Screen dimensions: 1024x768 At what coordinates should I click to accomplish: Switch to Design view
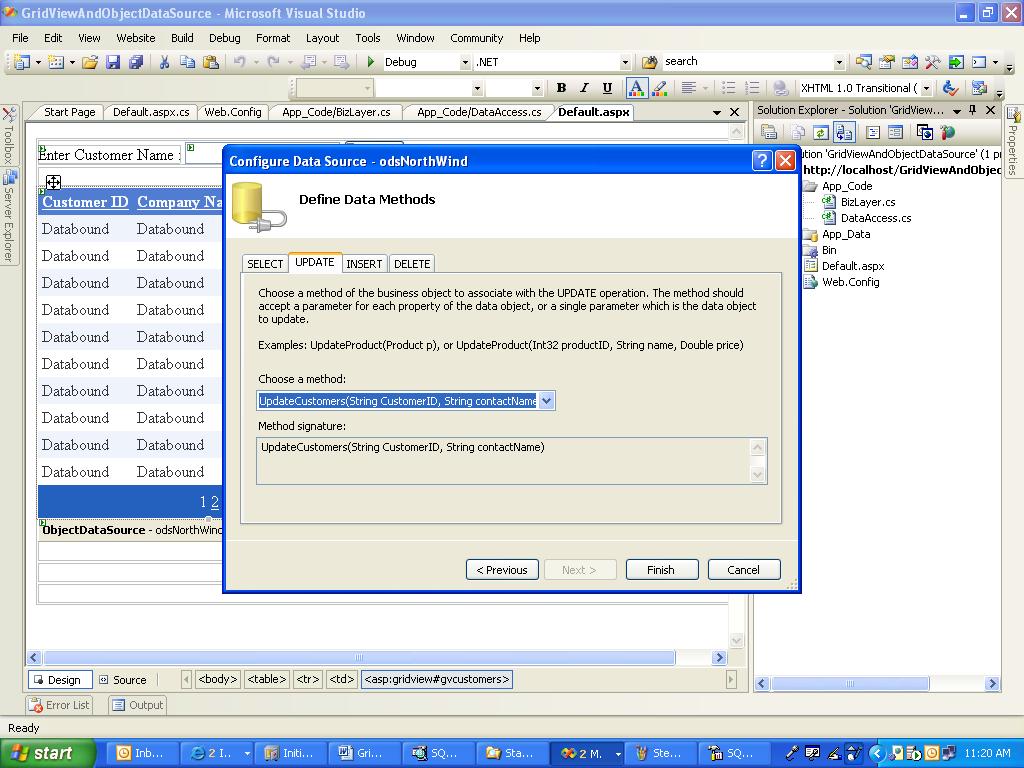tap(59, 680)
